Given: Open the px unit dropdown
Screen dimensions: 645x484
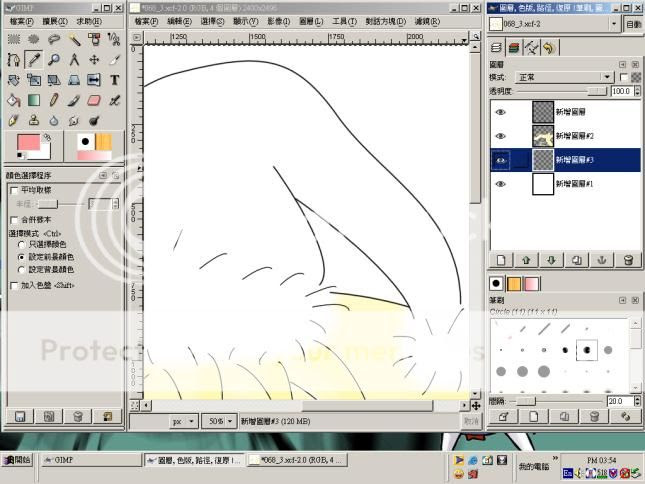Looking at the screenshot, I should pos(183,421).
